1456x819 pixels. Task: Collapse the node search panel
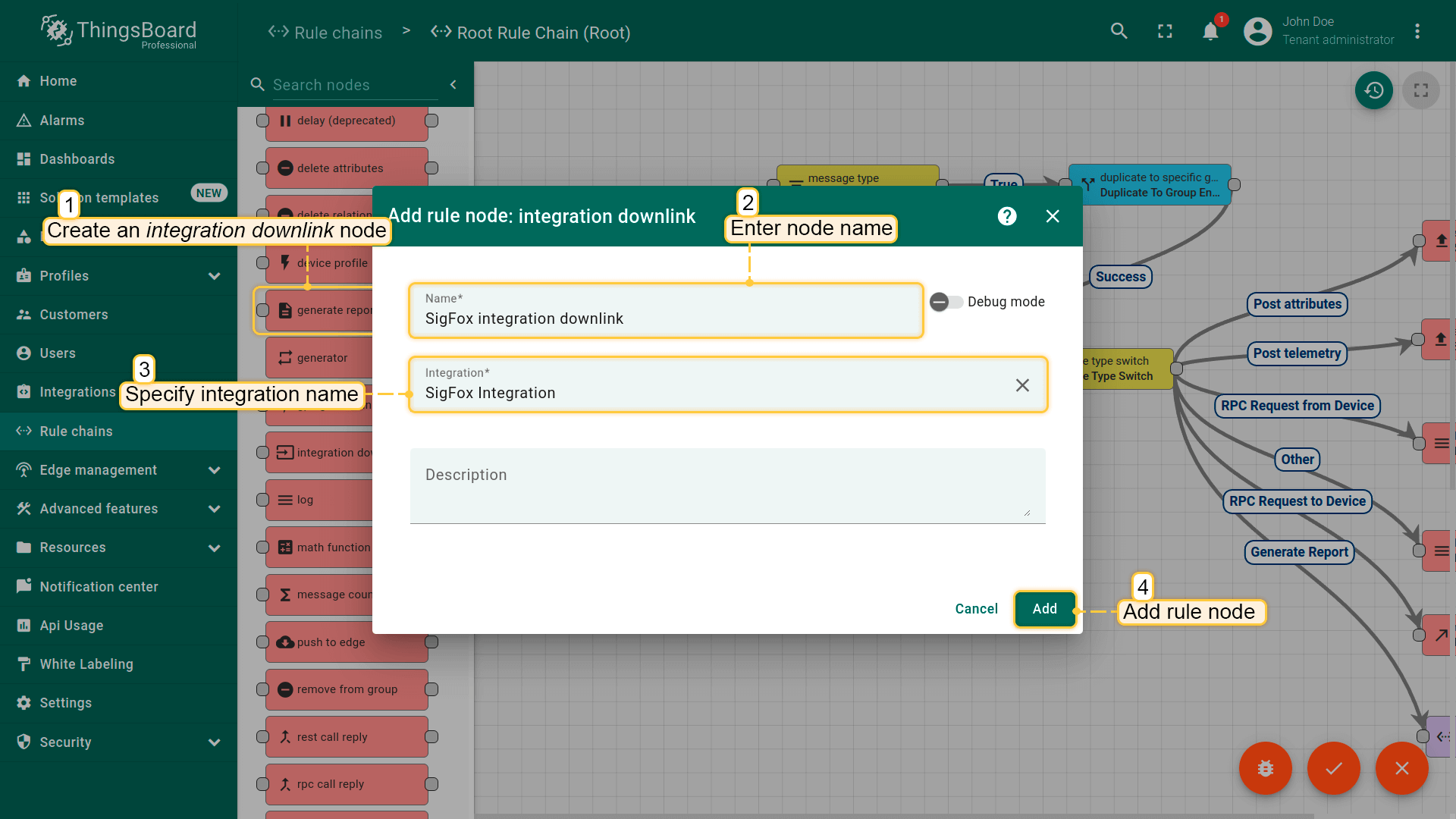coord(453,85)
